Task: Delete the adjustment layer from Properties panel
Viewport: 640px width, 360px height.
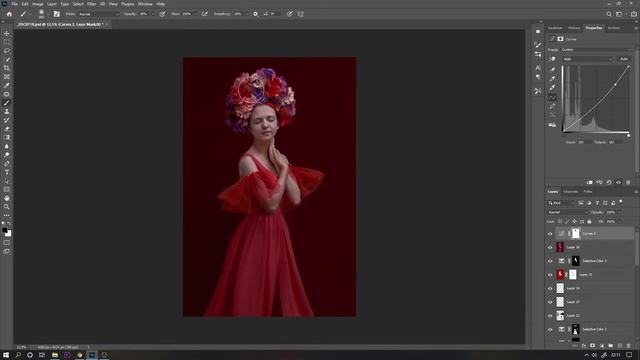Action: click(628, 182)
